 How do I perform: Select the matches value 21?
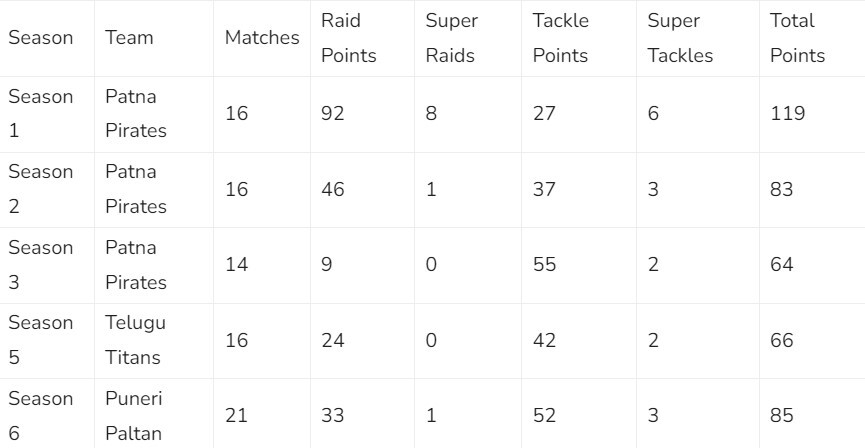pos(237,415)
